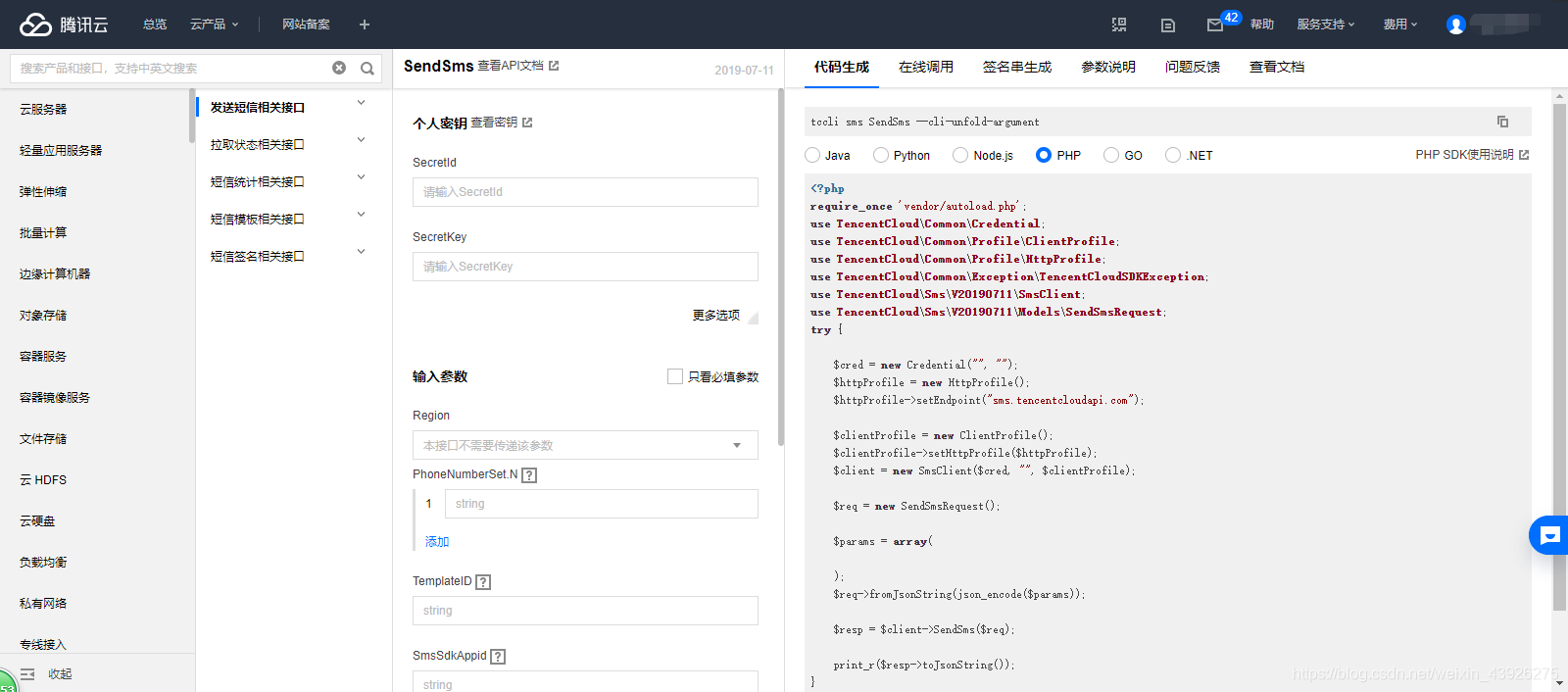This screenshot has height=692, width=1568.
Task: Open 网站备案 in the top bar
Action: [x=306, y=25]
